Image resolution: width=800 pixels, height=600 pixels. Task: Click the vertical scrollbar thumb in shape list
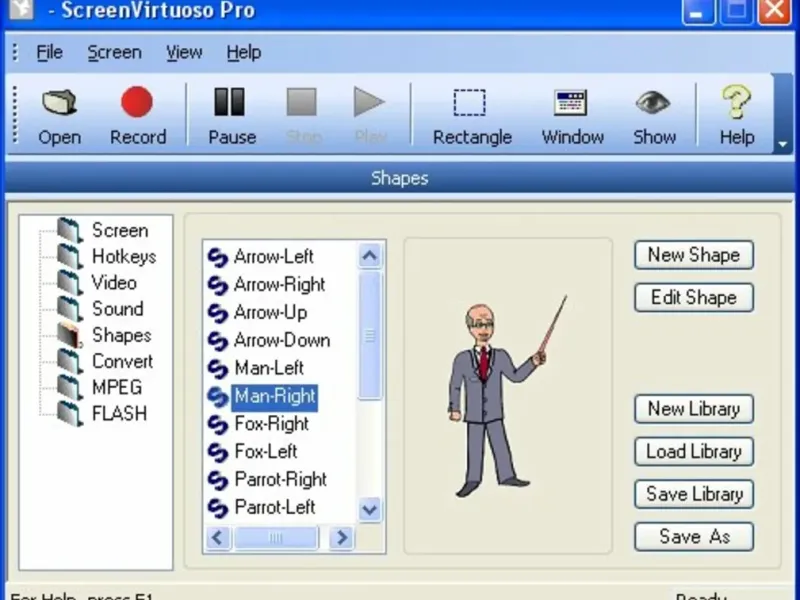point(370,335)
